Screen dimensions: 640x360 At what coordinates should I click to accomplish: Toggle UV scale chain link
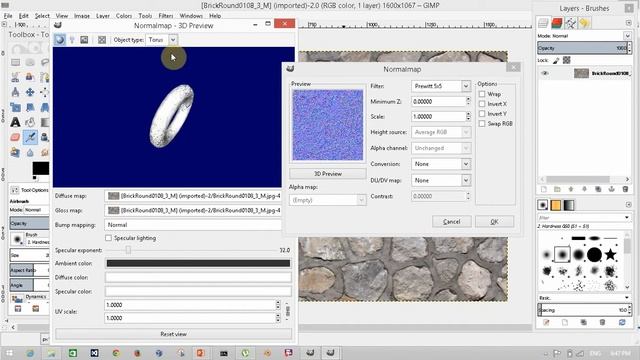coord(288,311)
